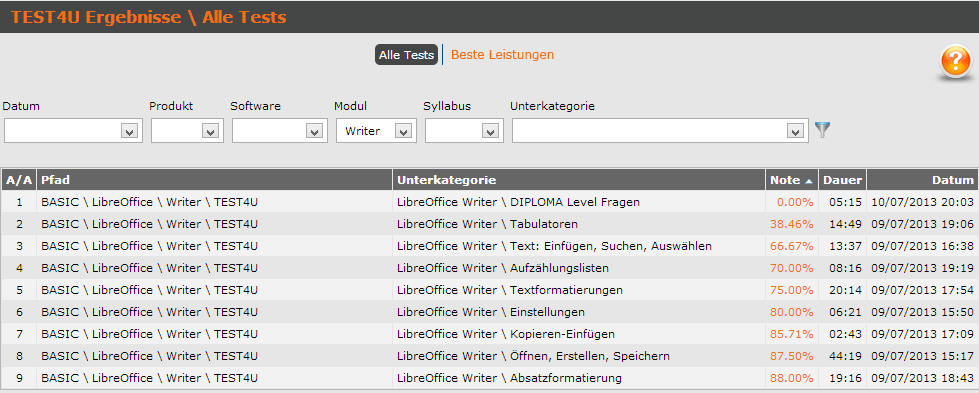This screenshot has width=979, height=393.
Task: Select the Einstellungen subcategory cell
Action: pyautogui.click(x=579, y=312)
